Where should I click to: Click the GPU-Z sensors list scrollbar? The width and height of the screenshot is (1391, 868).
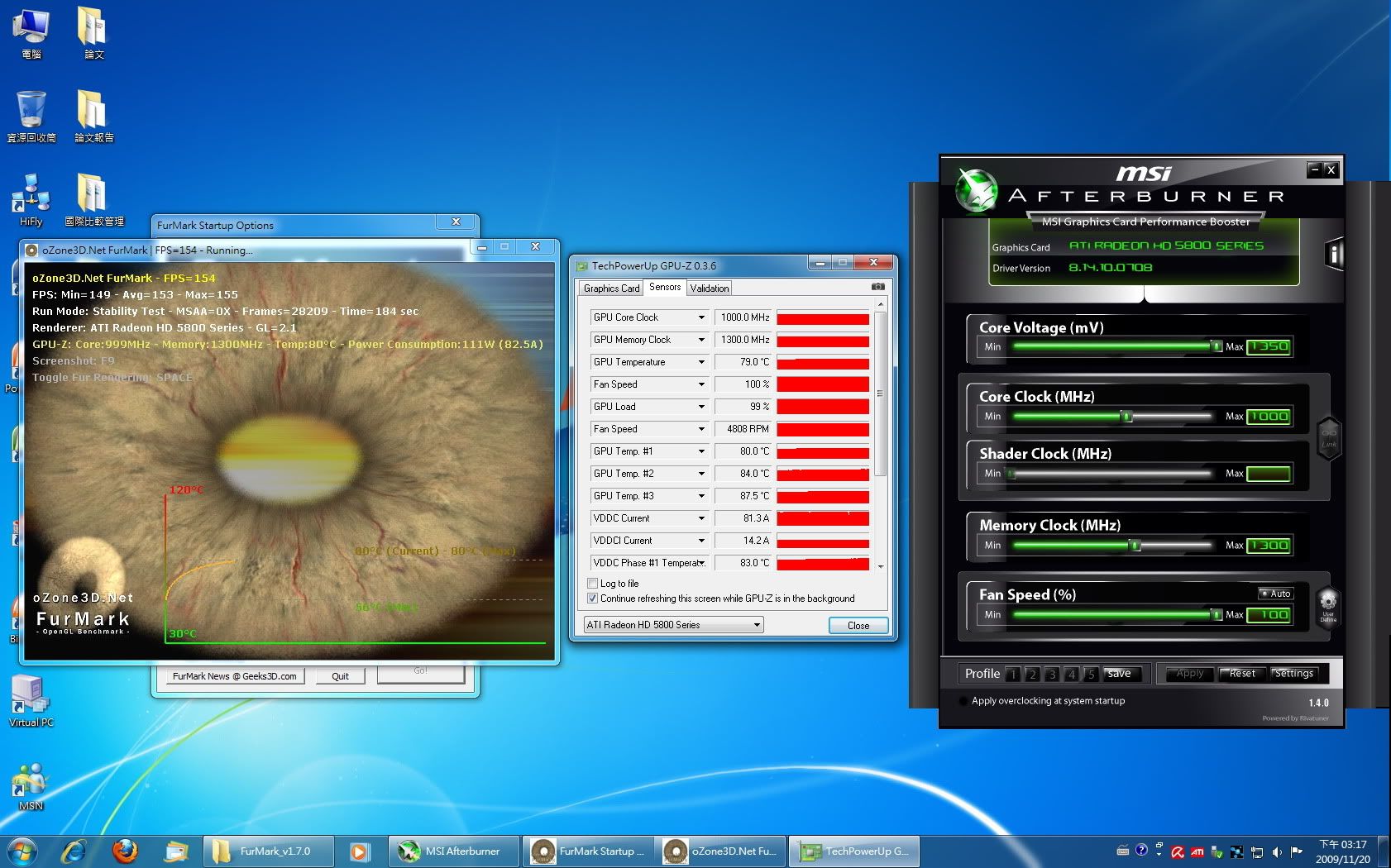point(880,393)
